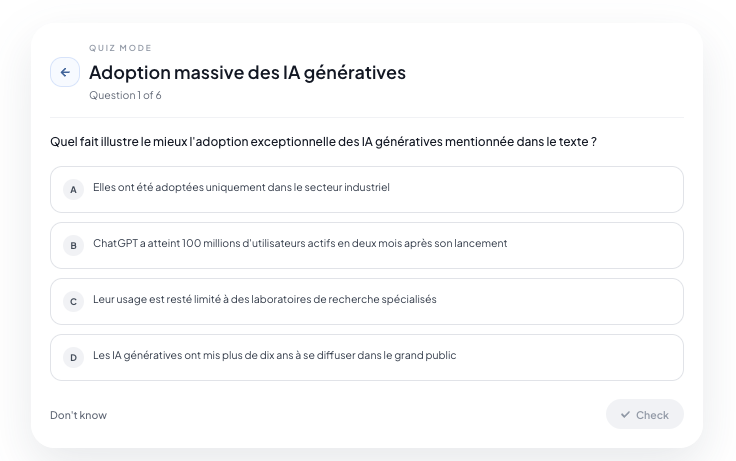Click the checkmark icon in Check button

coord(625,415)
